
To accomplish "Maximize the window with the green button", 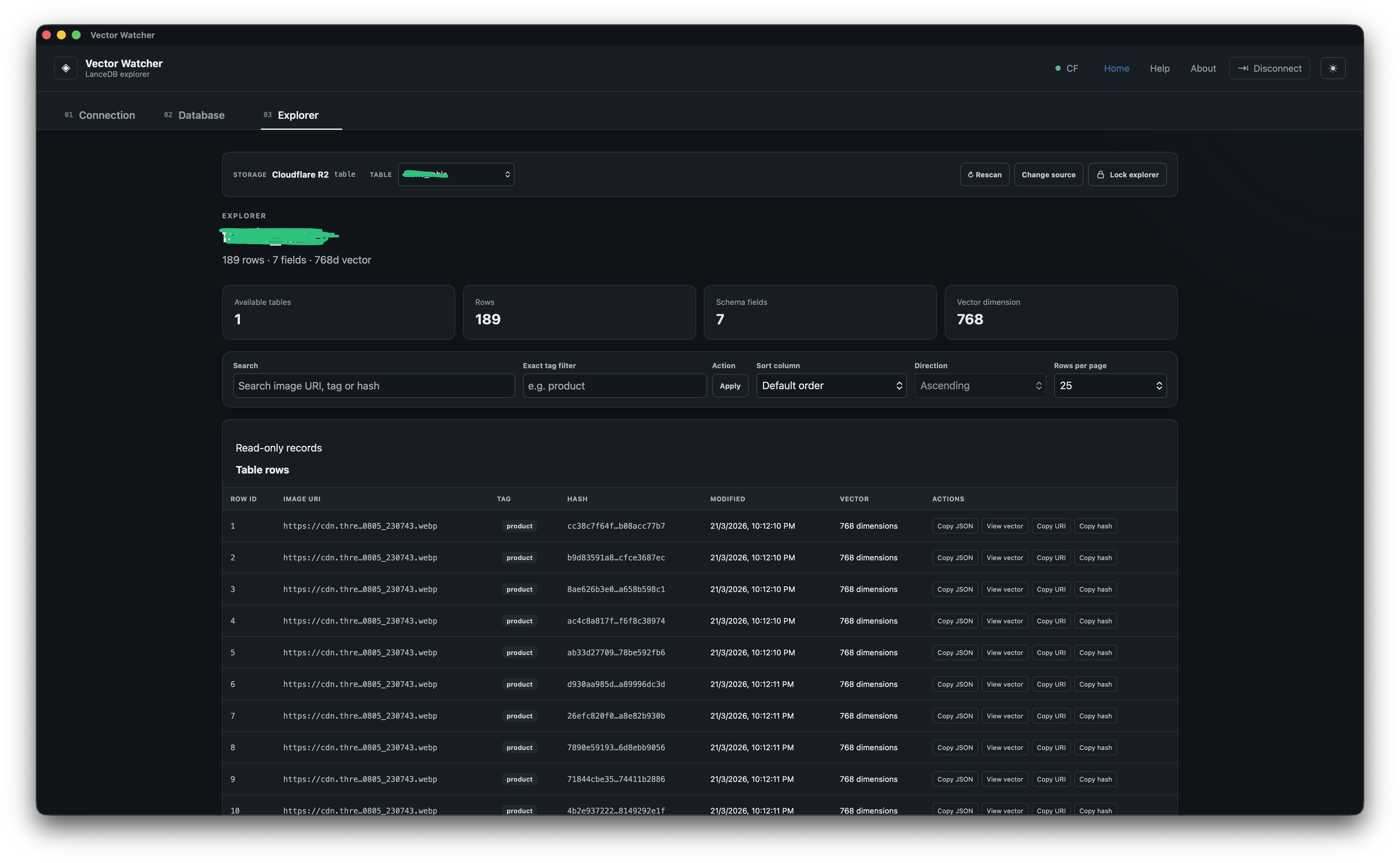I will pos(77,35).
